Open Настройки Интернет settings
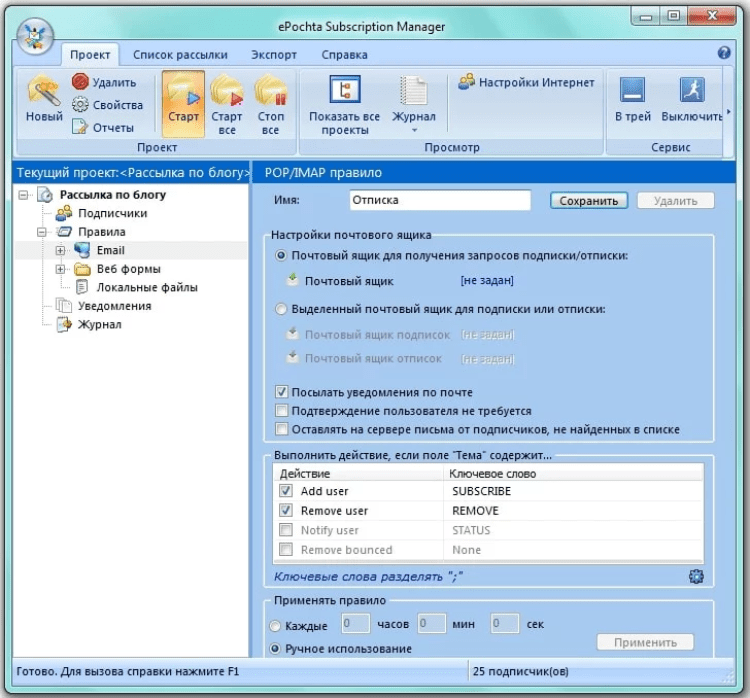Image resolution: width=750 pixels, height=698 pixels. click(x=526, y=82)
